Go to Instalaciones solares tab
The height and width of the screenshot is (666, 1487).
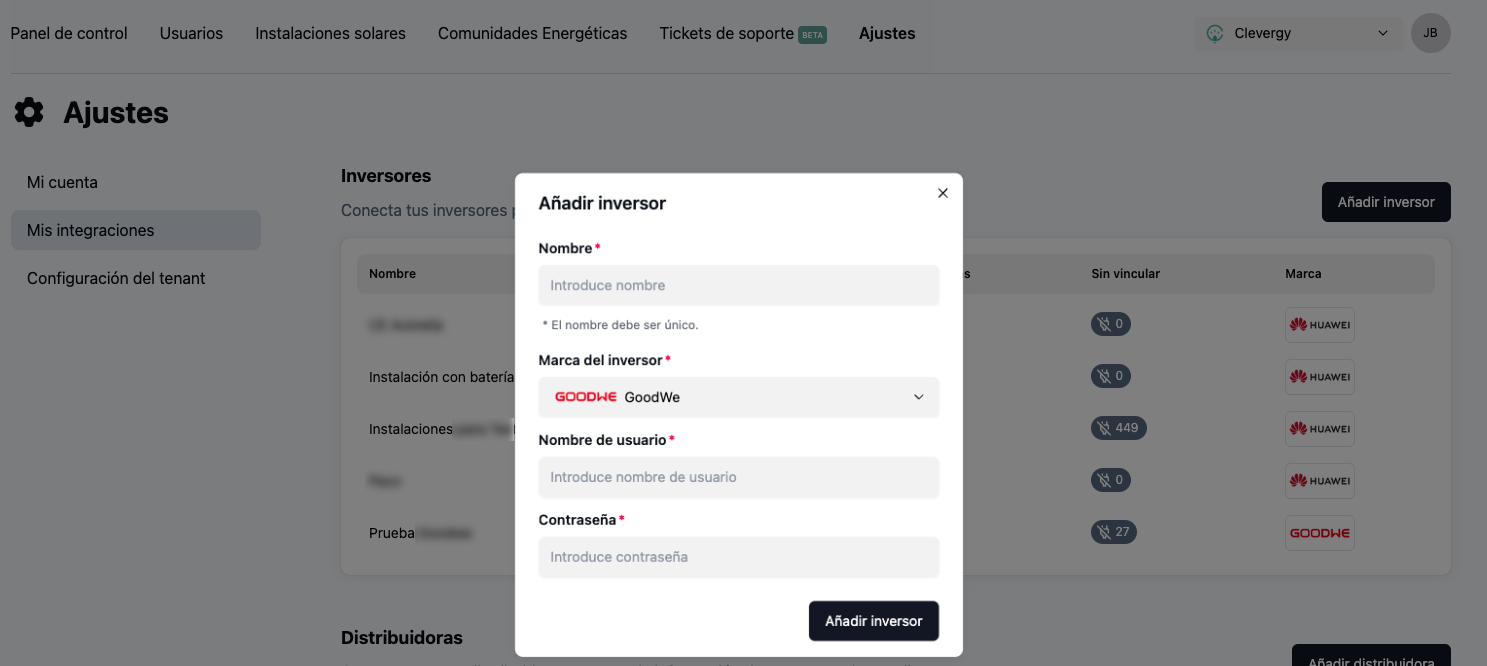pos(330,33)
